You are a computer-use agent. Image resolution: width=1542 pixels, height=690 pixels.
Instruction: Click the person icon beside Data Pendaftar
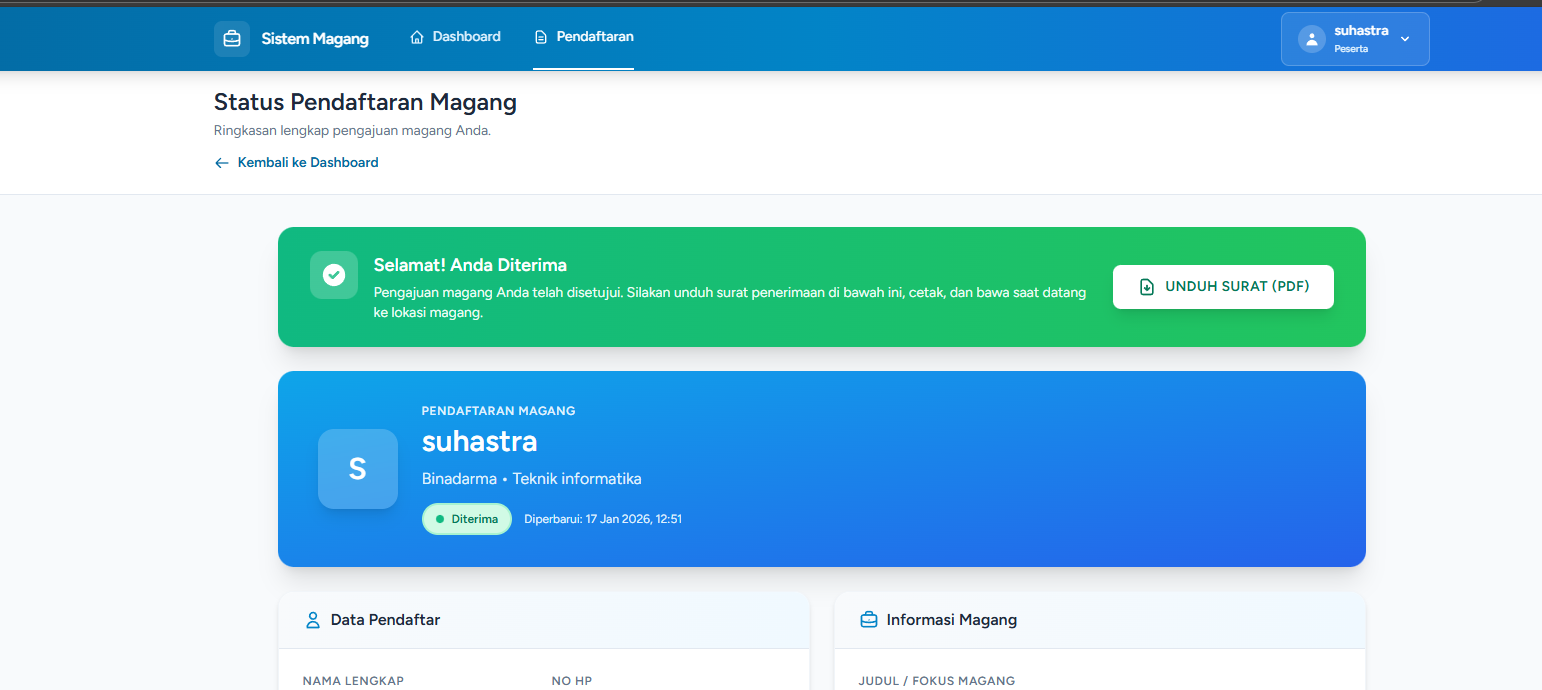tap(312, 620)
